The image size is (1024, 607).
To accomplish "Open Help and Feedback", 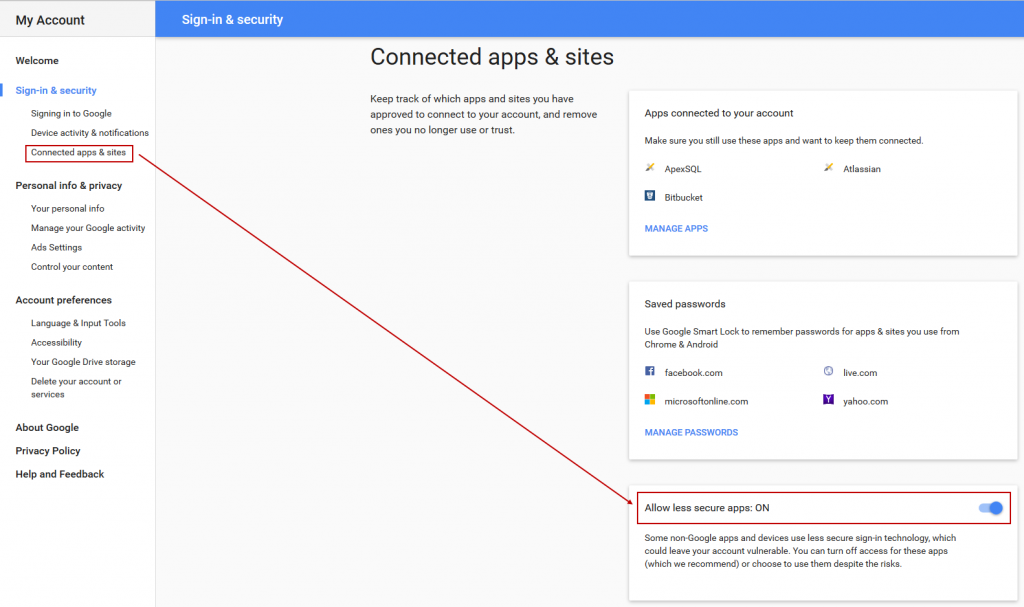I will coord(59,474).
